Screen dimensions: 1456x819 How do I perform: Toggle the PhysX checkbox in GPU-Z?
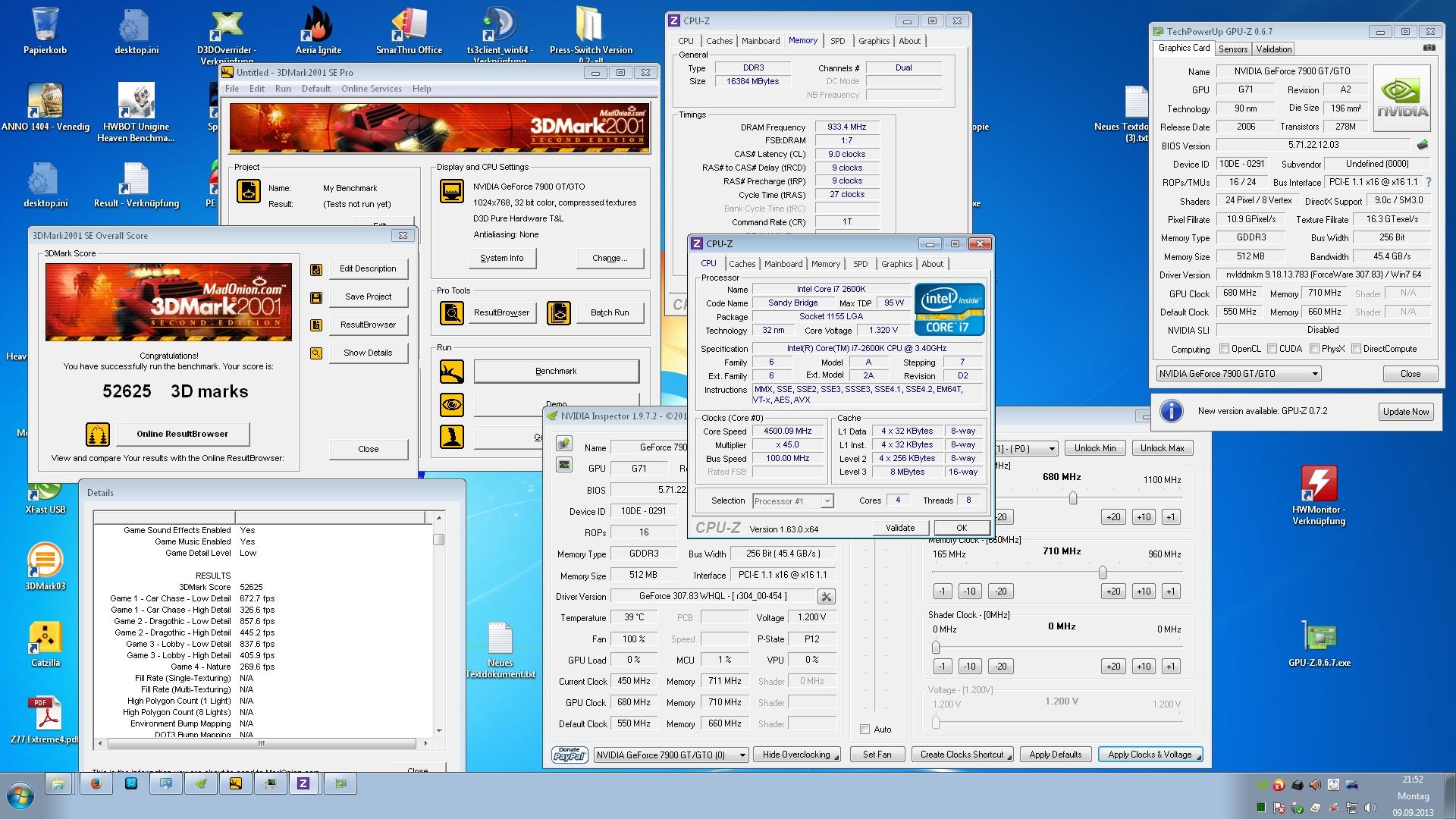1313,349
